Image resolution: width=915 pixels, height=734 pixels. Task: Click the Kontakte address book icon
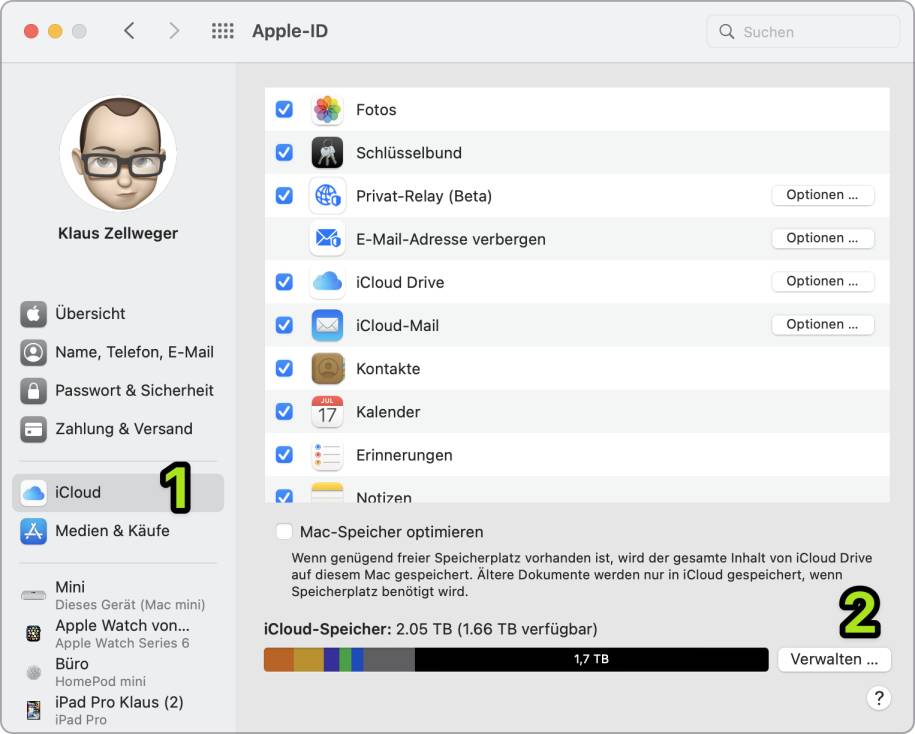pyautogui.click(x=327, y=369)
